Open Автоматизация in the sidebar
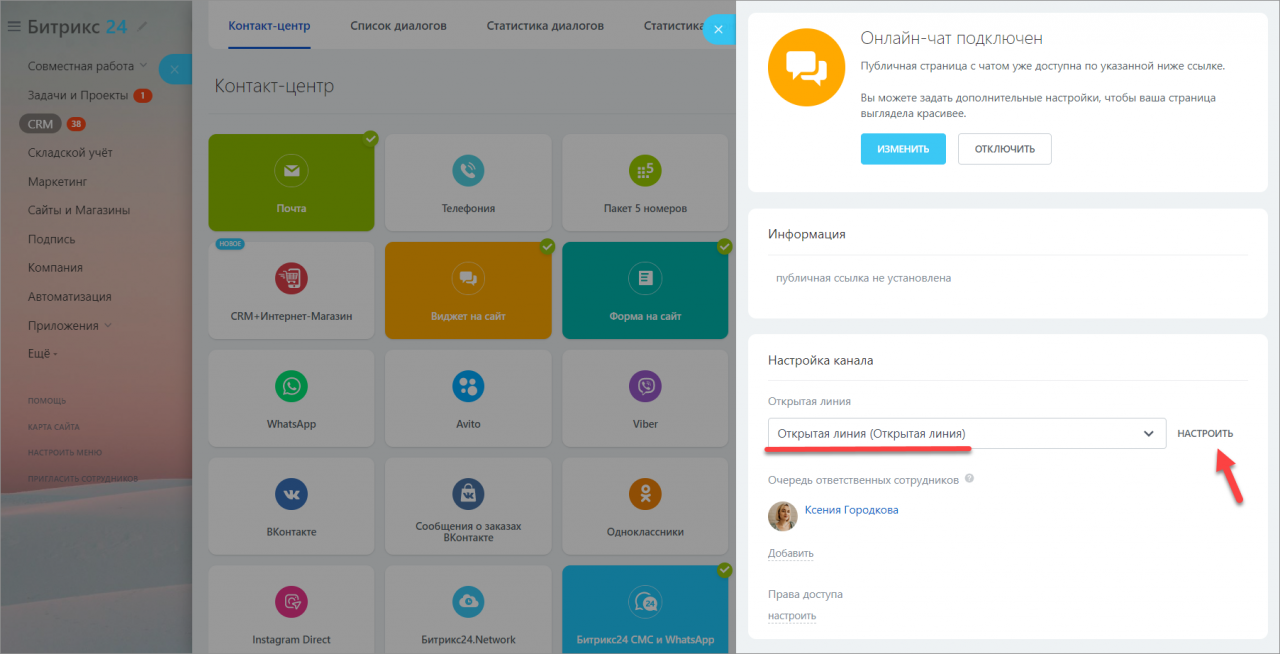Image resolution: width=1280 pixels, height=654 pixels. (70, 297)
